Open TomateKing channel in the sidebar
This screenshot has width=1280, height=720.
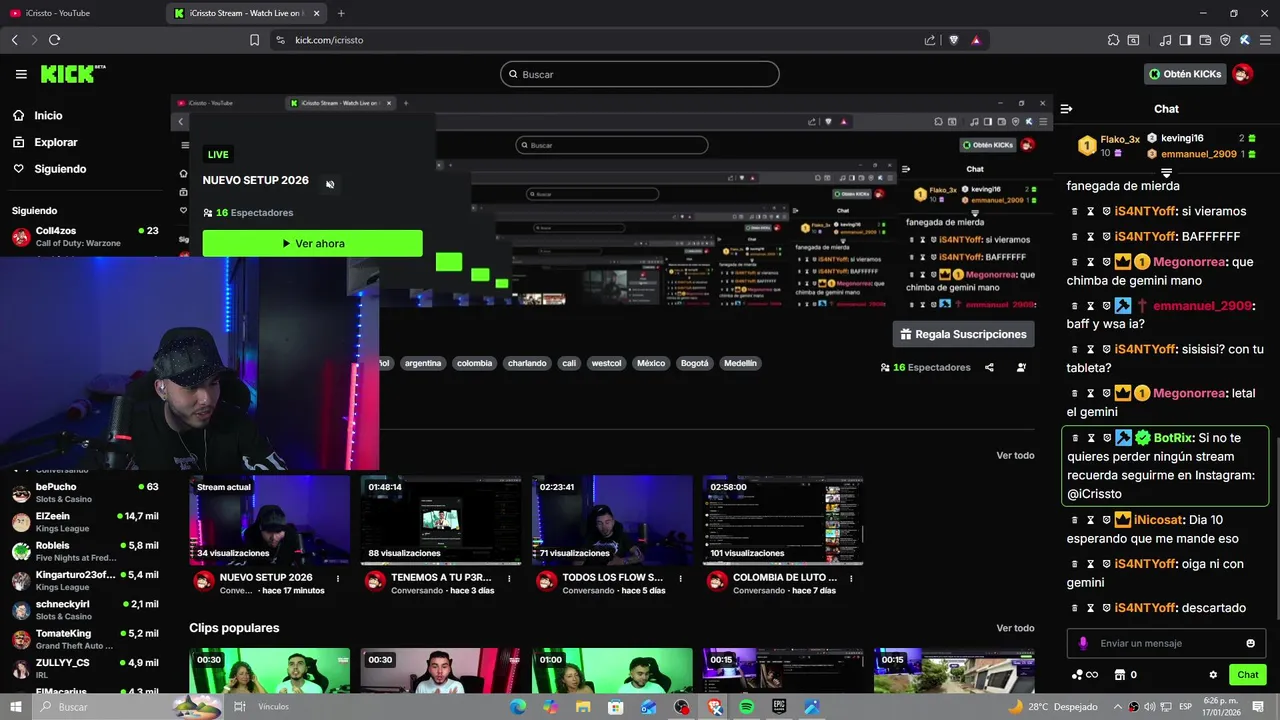[x=85, y=639]
